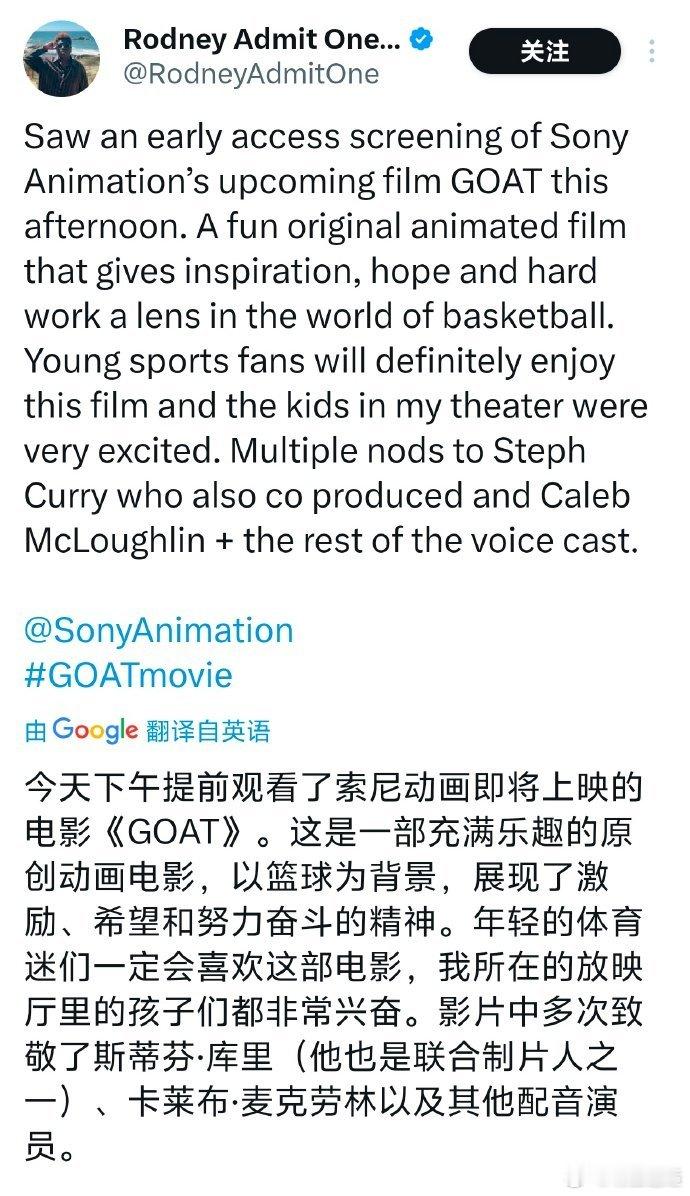Open Rodney's profile picture

60,56
